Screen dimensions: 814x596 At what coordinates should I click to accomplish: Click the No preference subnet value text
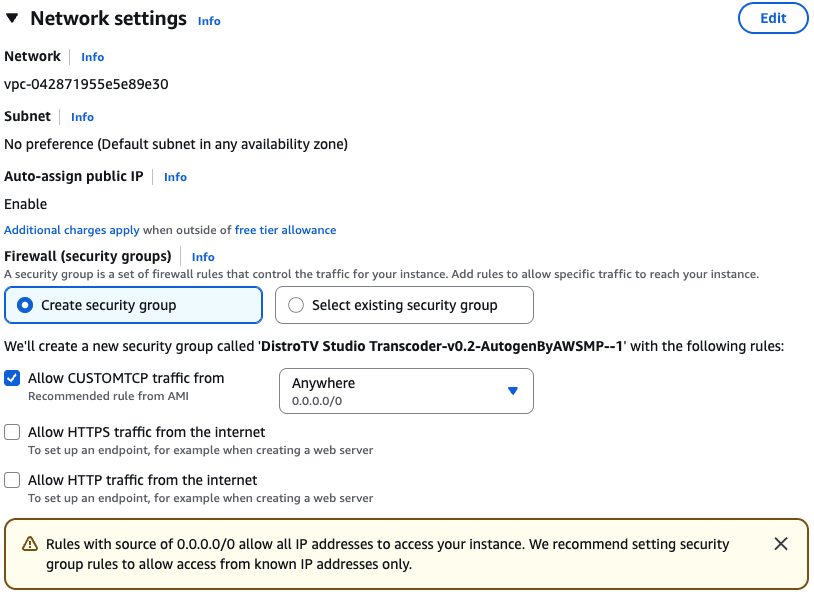click(176, 144)
